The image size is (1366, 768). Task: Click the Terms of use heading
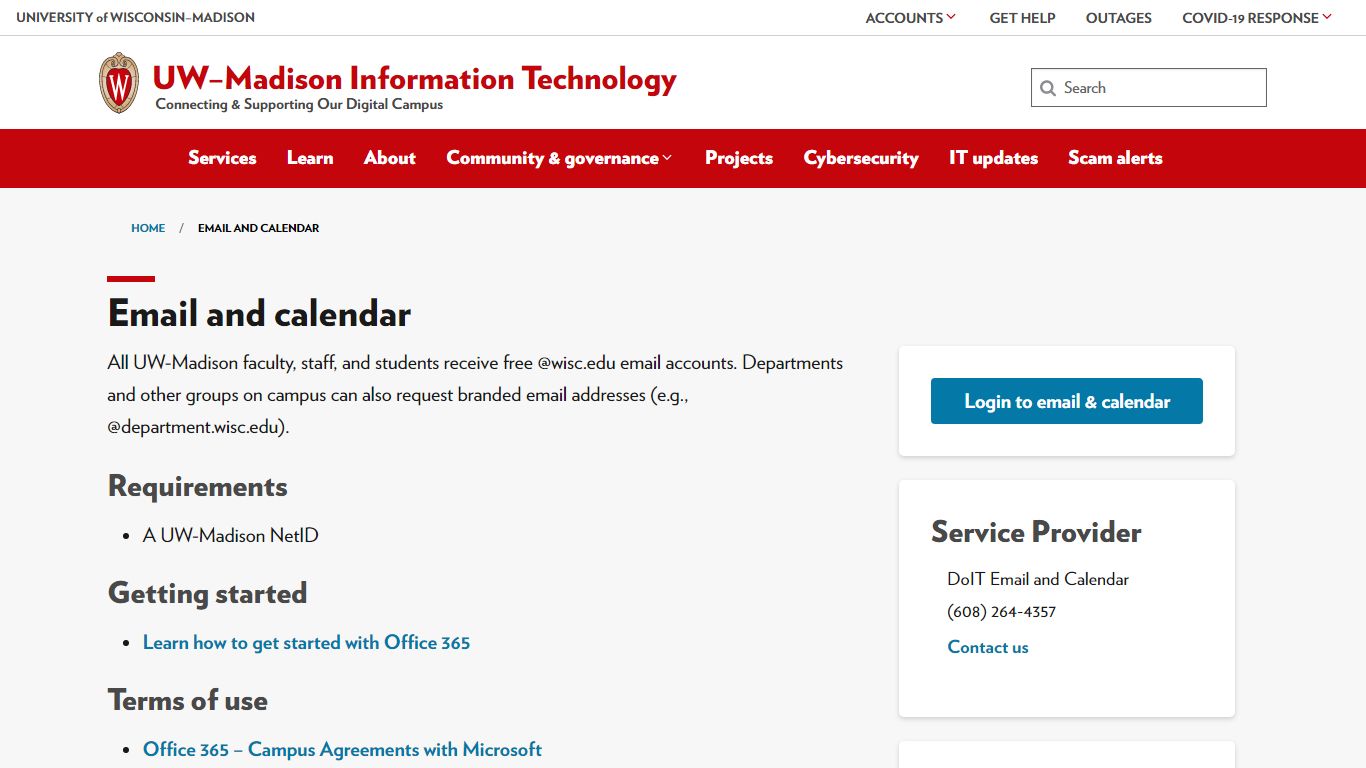point(188,700)
